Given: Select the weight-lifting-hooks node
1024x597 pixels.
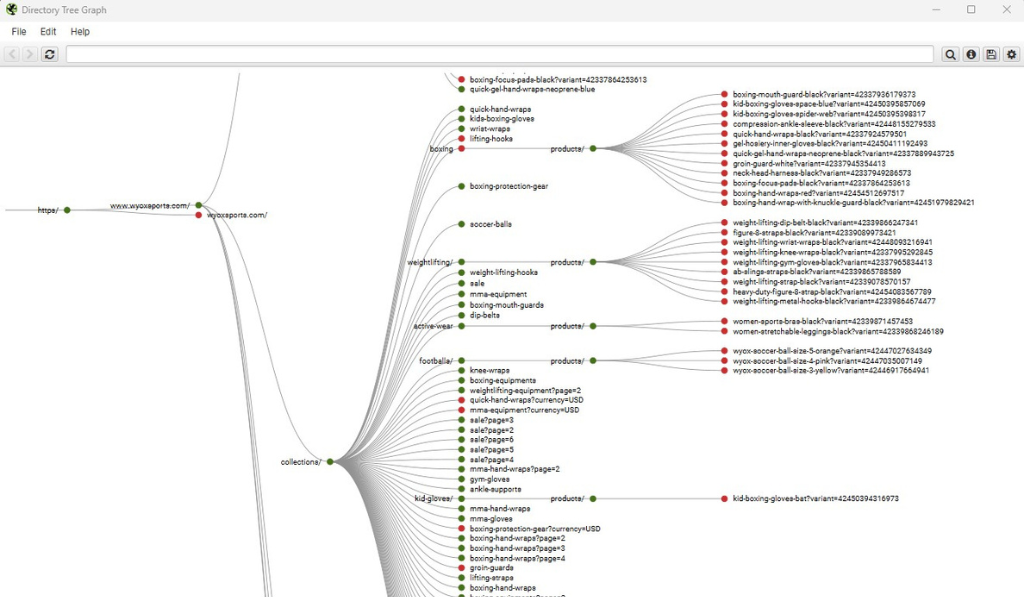Looking at the screenshot, I should click(x=462, y=272).
